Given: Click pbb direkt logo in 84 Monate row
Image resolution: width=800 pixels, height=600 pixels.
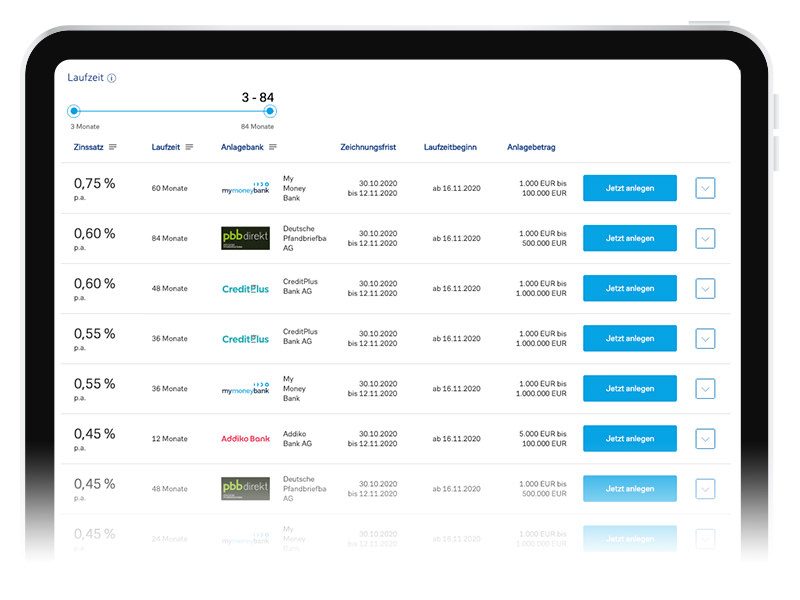Looking at the screenshot, I should click(x=245, y=238).
